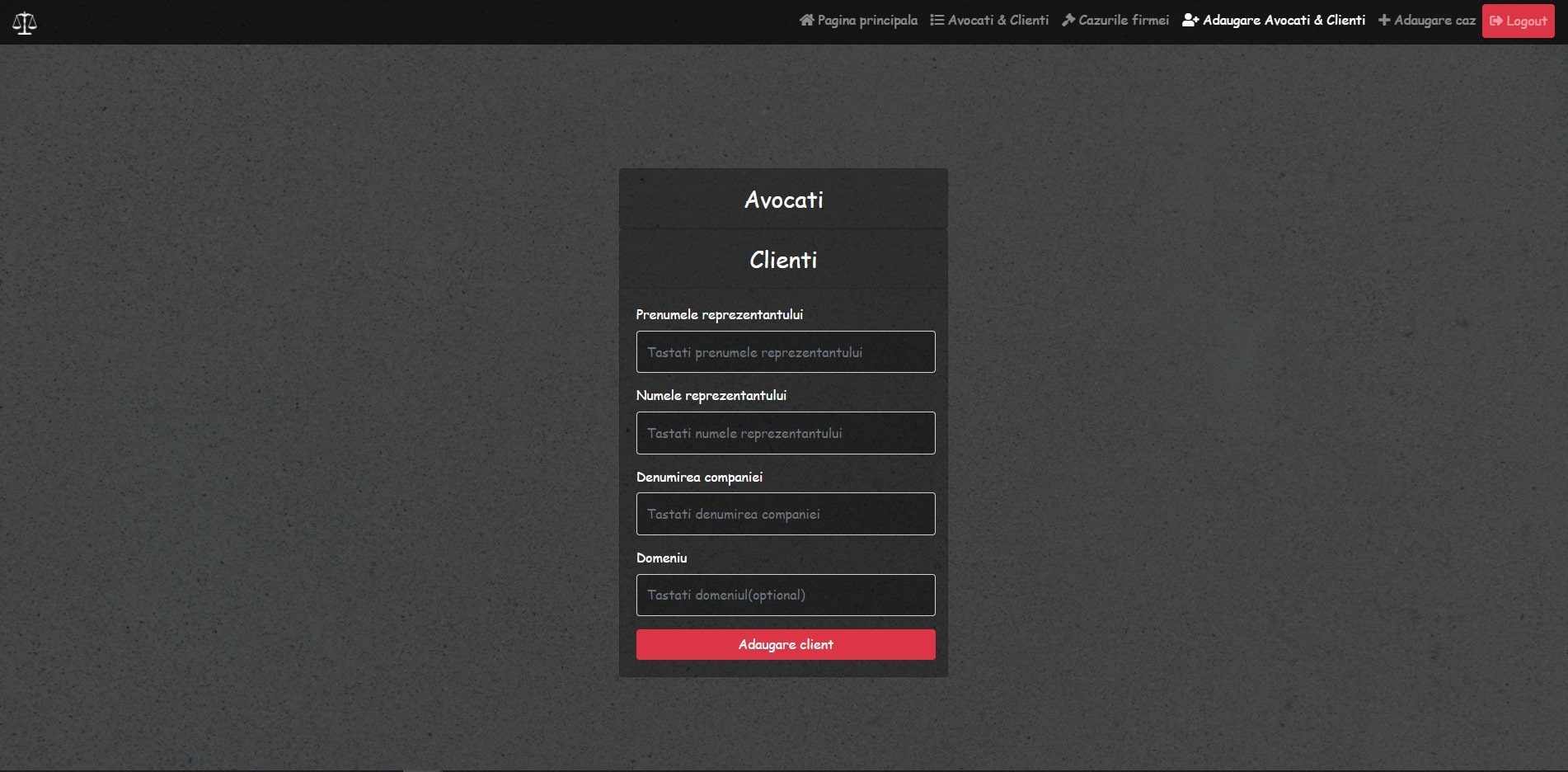This screenshot has height=772, width=1568.
Task: Click the list icon beside Avocati & Clienti
Action: click(937, 21)
